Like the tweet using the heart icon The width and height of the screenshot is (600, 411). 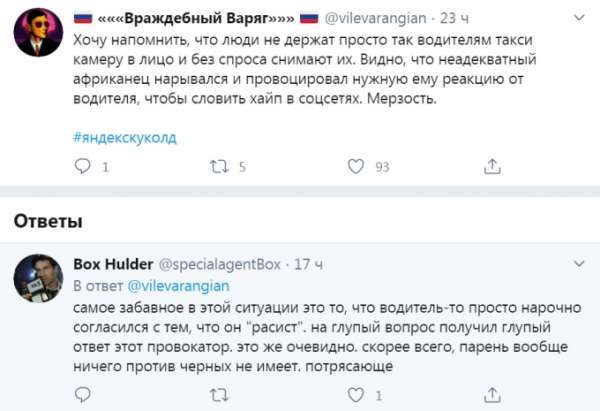[x=355, y=168]
